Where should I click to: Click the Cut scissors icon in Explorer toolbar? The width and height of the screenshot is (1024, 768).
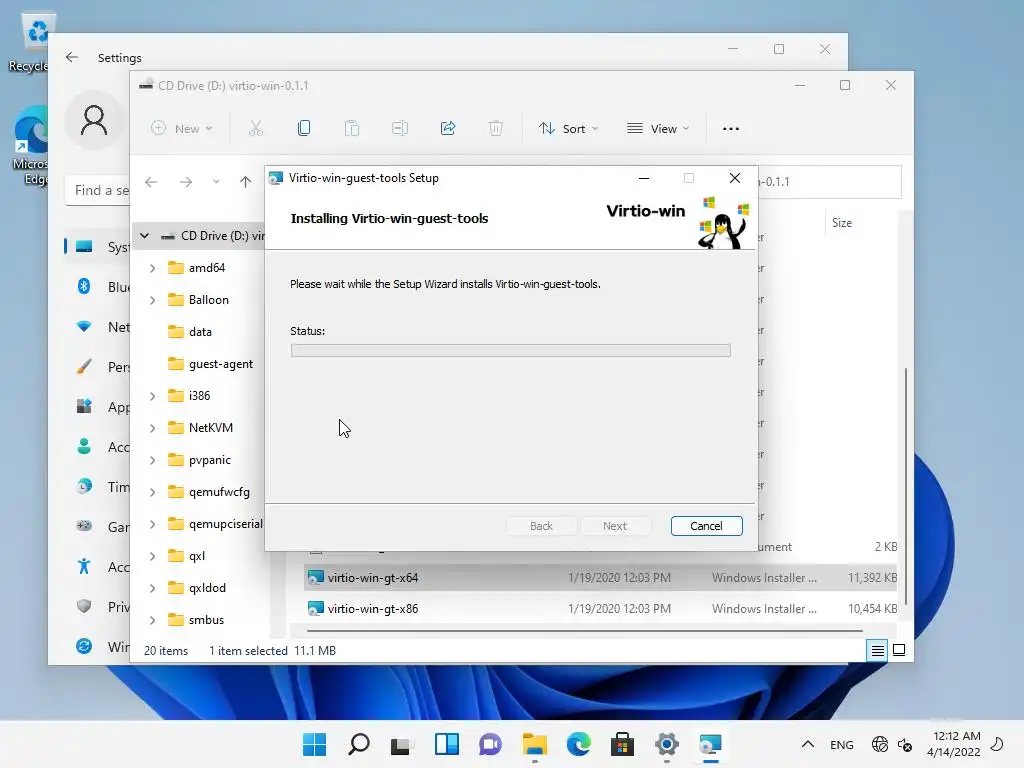click(x=255, y=129)
